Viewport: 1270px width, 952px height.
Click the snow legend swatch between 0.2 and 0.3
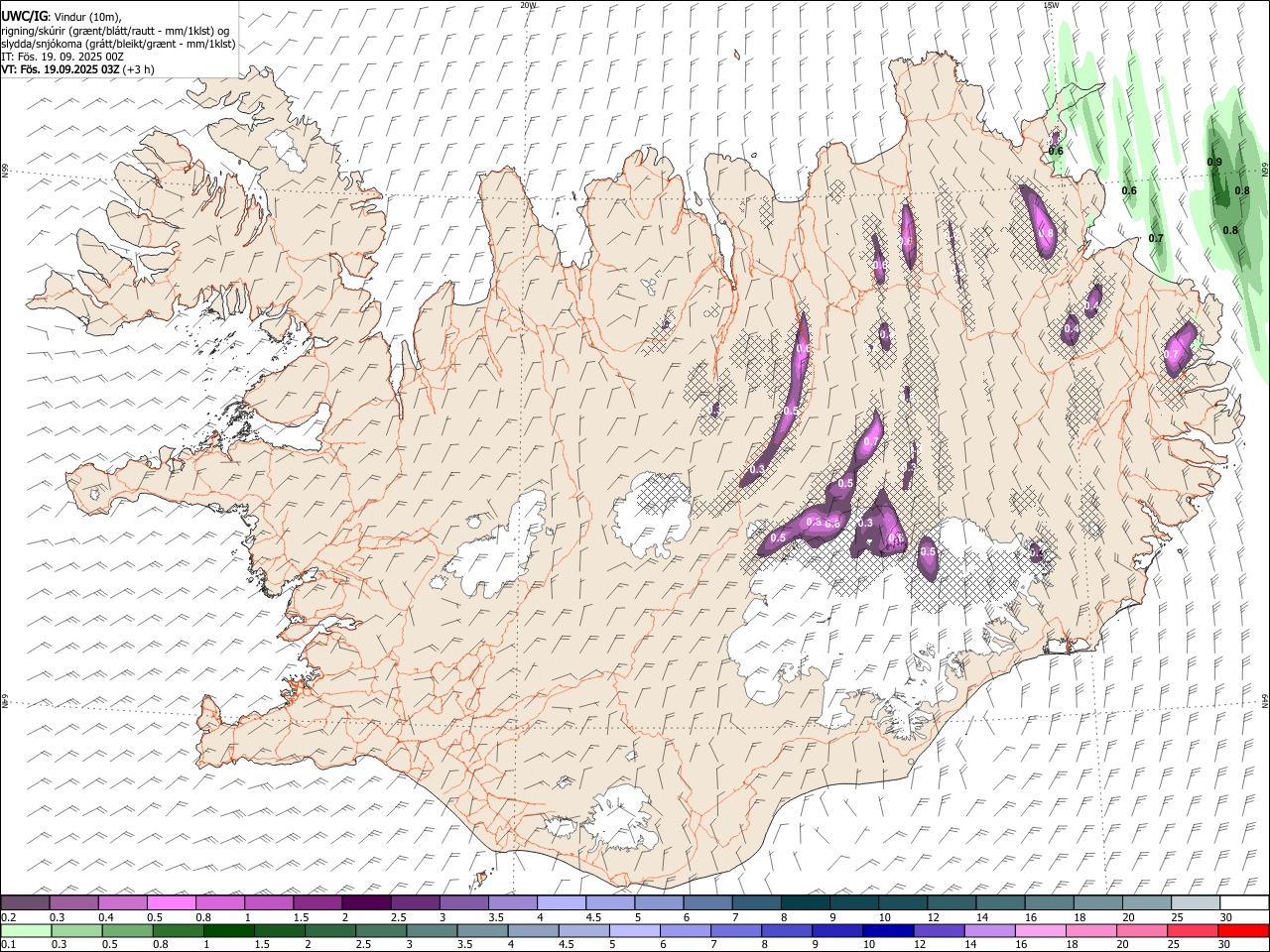point(26,902)
